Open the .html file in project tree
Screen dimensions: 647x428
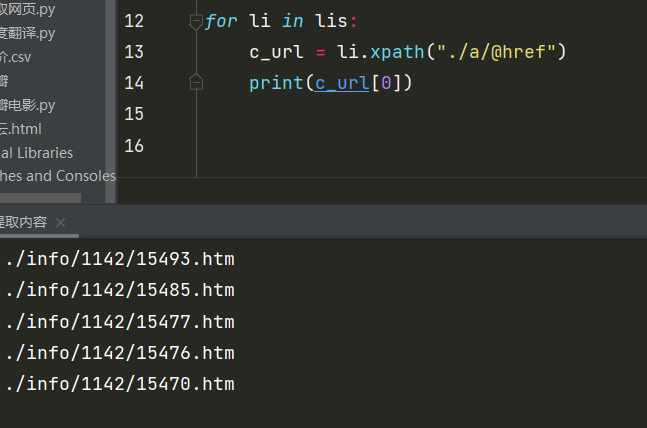pyautogui.click(x=20, y=129)
